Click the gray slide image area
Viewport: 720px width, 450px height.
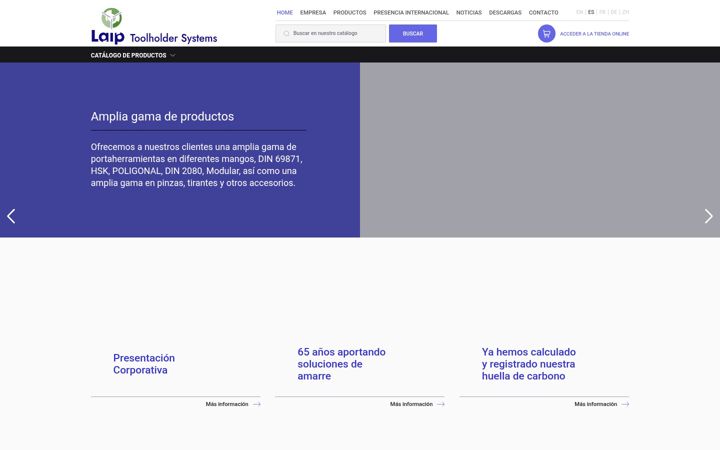coord(540,150)
